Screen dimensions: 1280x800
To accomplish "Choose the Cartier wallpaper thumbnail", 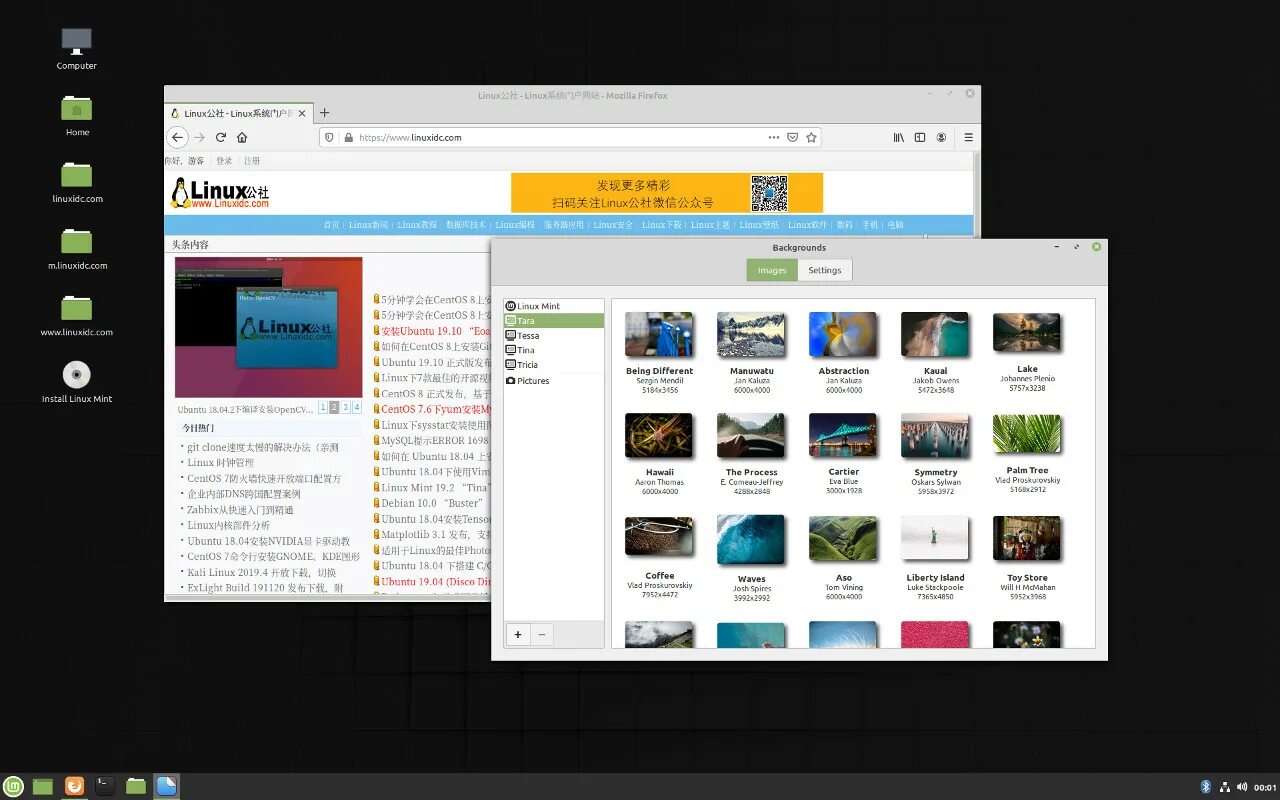I will (x=843, y=436).
